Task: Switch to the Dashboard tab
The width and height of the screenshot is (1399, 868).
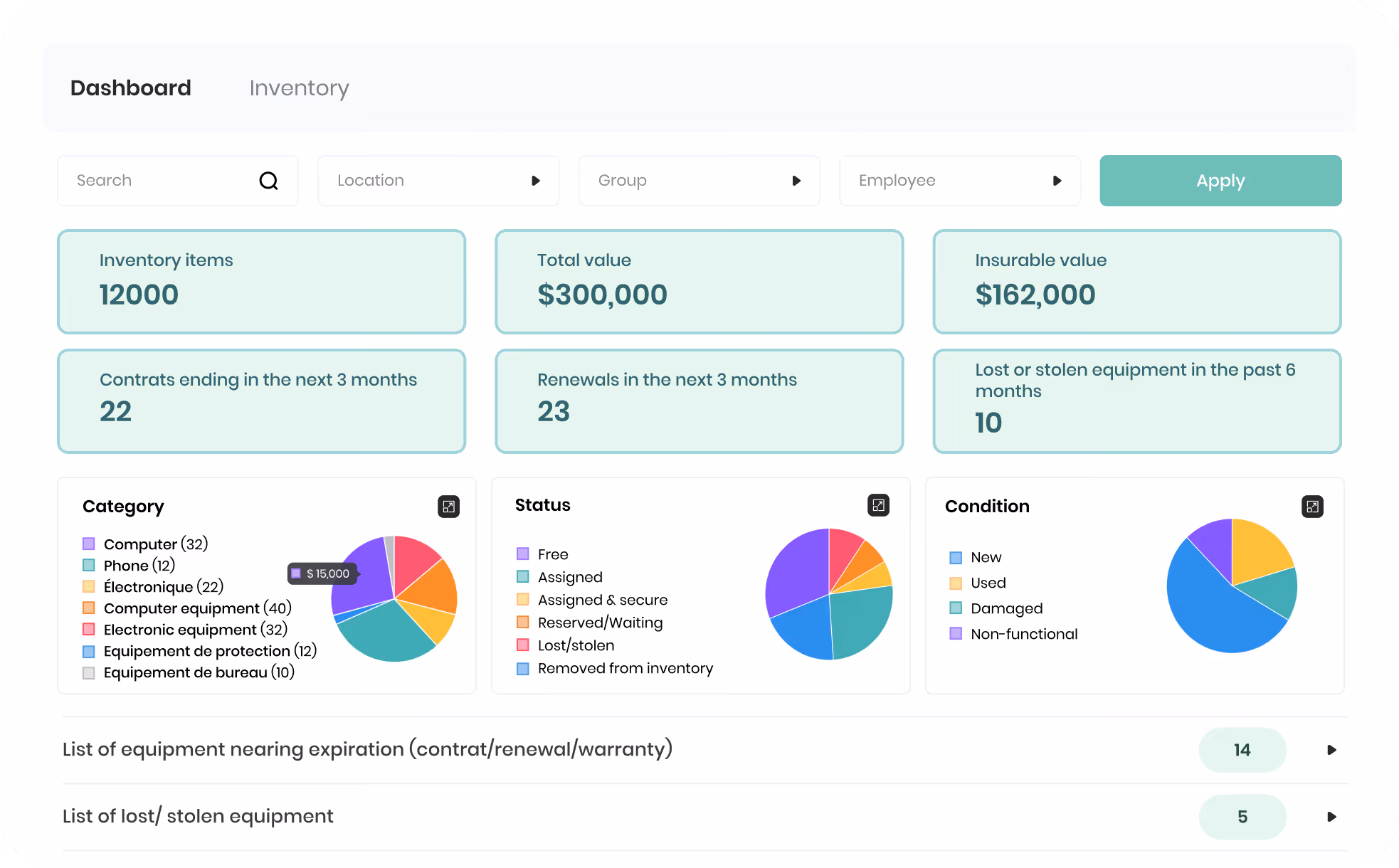Action: tap(131, 88)
